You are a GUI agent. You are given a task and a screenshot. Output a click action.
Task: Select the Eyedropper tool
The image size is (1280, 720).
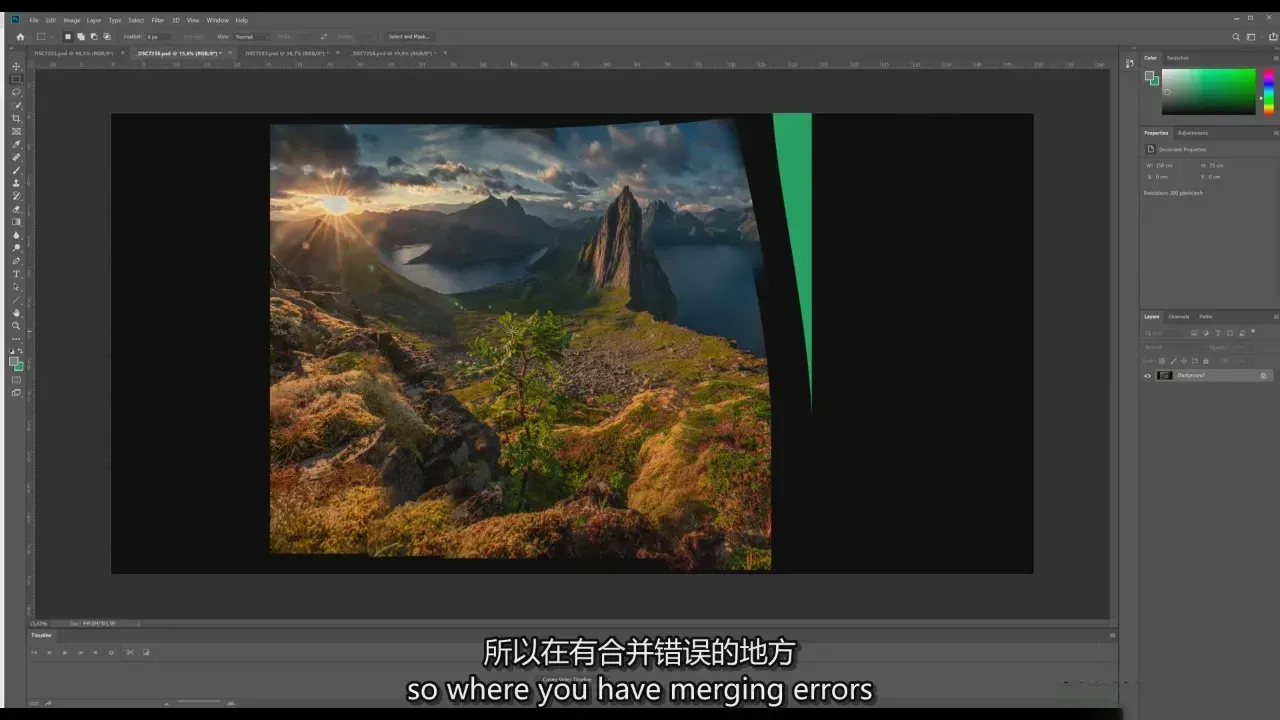coord(16,144)
